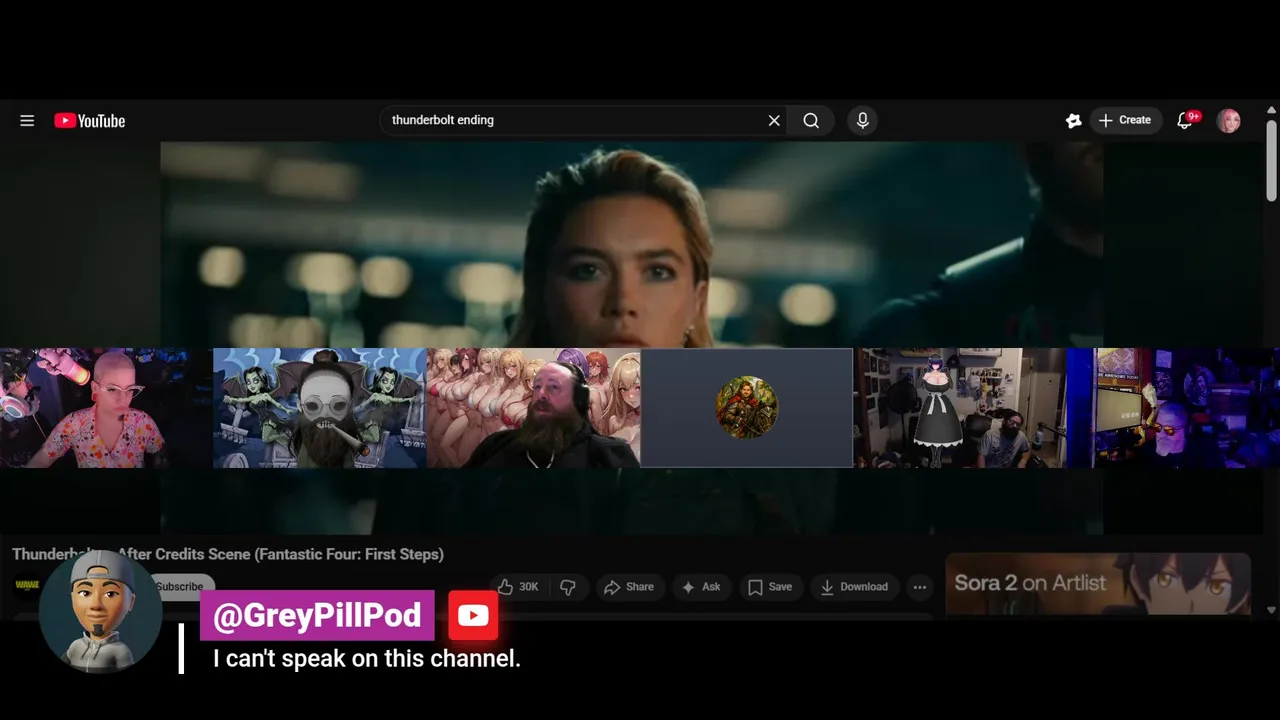Open the 'Sora 2 on Artlist' ad card

click(x=1098, y=583)
